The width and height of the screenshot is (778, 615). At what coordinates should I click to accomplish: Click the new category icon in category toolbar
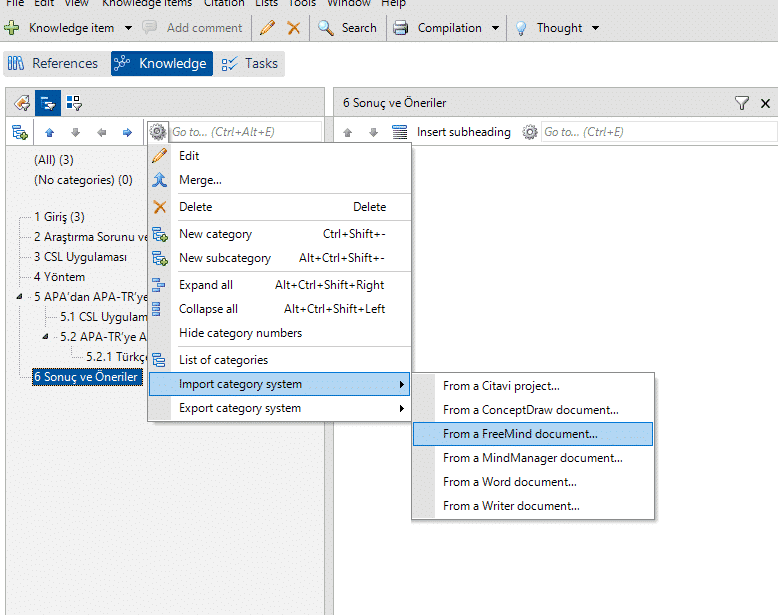20,132
